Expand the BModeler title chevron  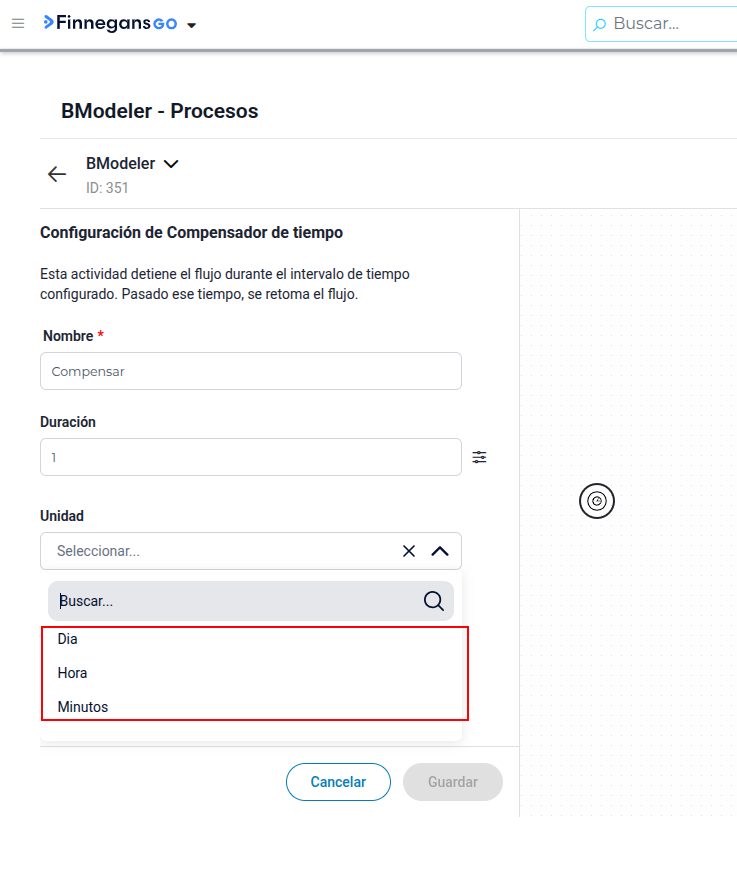tap(171, 164)
